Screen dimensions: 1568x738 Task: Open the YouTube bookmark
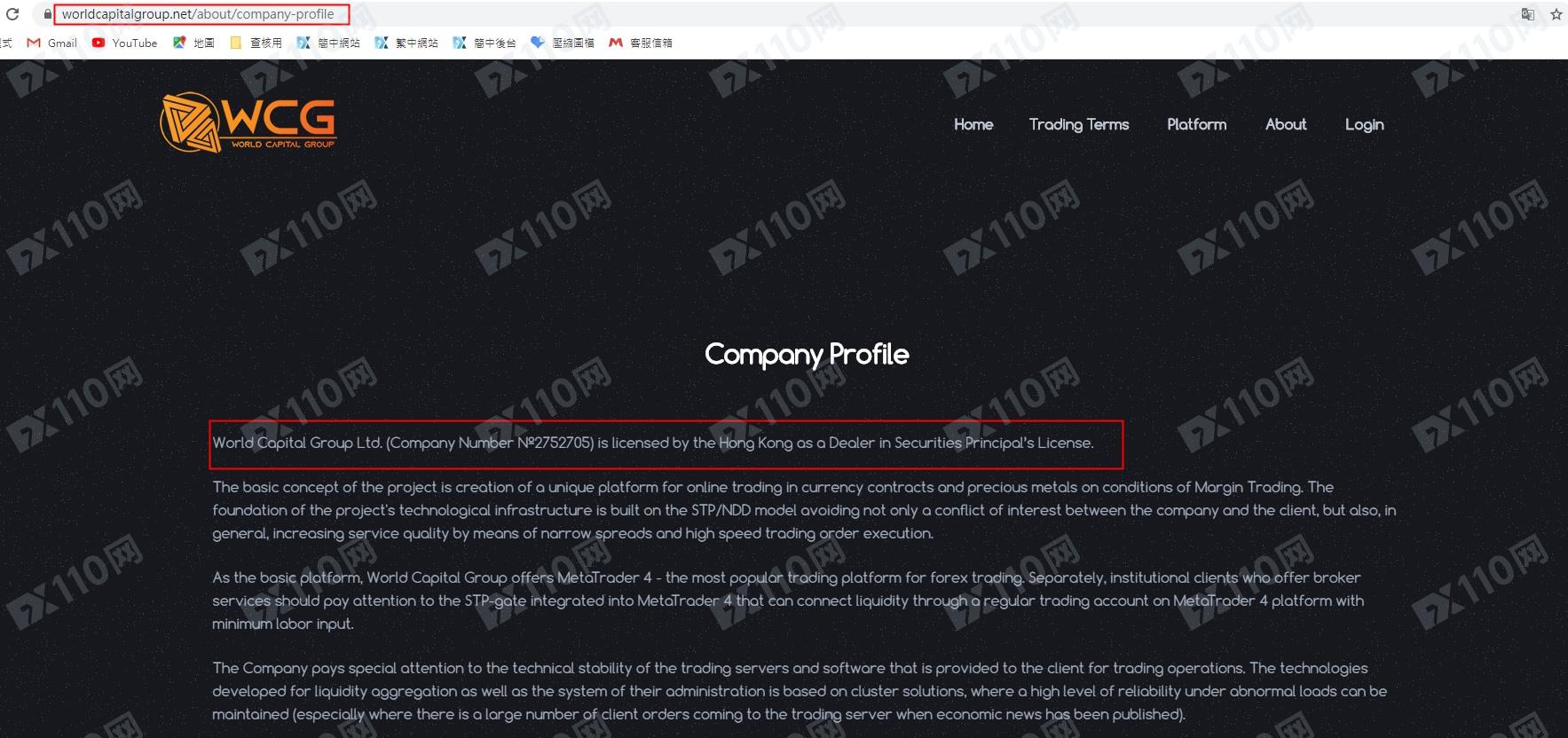click(124, 43)
